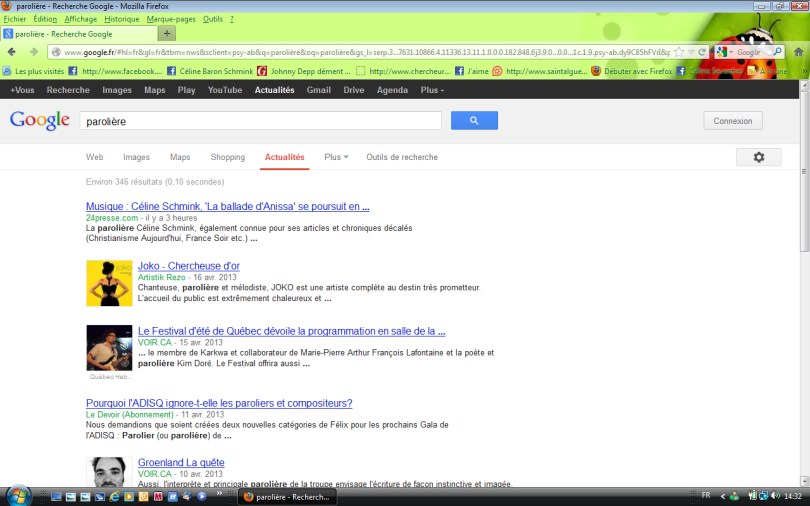Open the Historique menu

[x=121, y=19]
